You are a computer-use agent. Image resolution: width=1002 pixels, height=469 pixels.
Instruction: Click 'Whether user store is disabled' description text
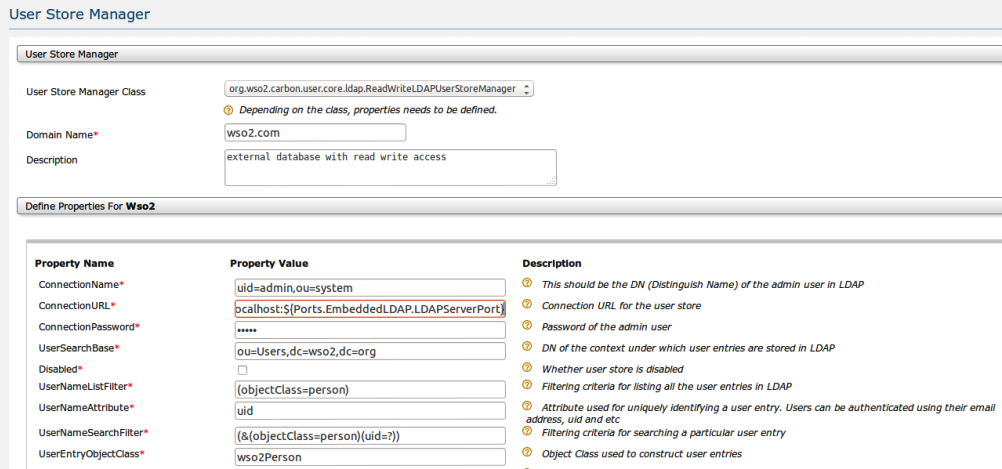pos(613,369)
